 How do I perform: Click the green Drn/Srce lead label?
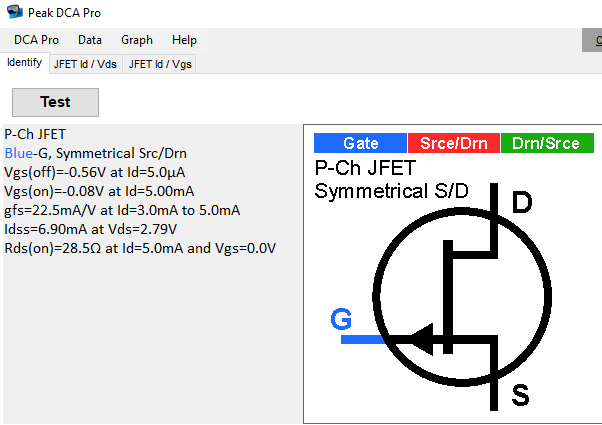coord(547,143)
